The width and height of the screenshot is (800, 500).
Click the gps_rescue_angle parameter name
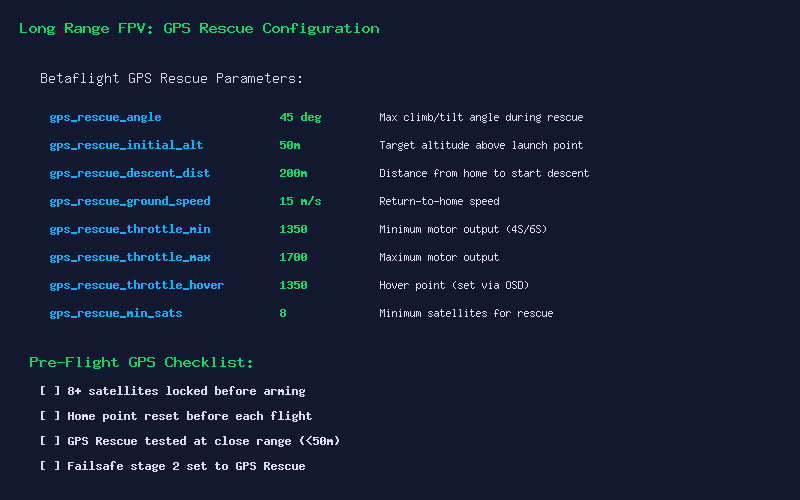coord(105,117)
